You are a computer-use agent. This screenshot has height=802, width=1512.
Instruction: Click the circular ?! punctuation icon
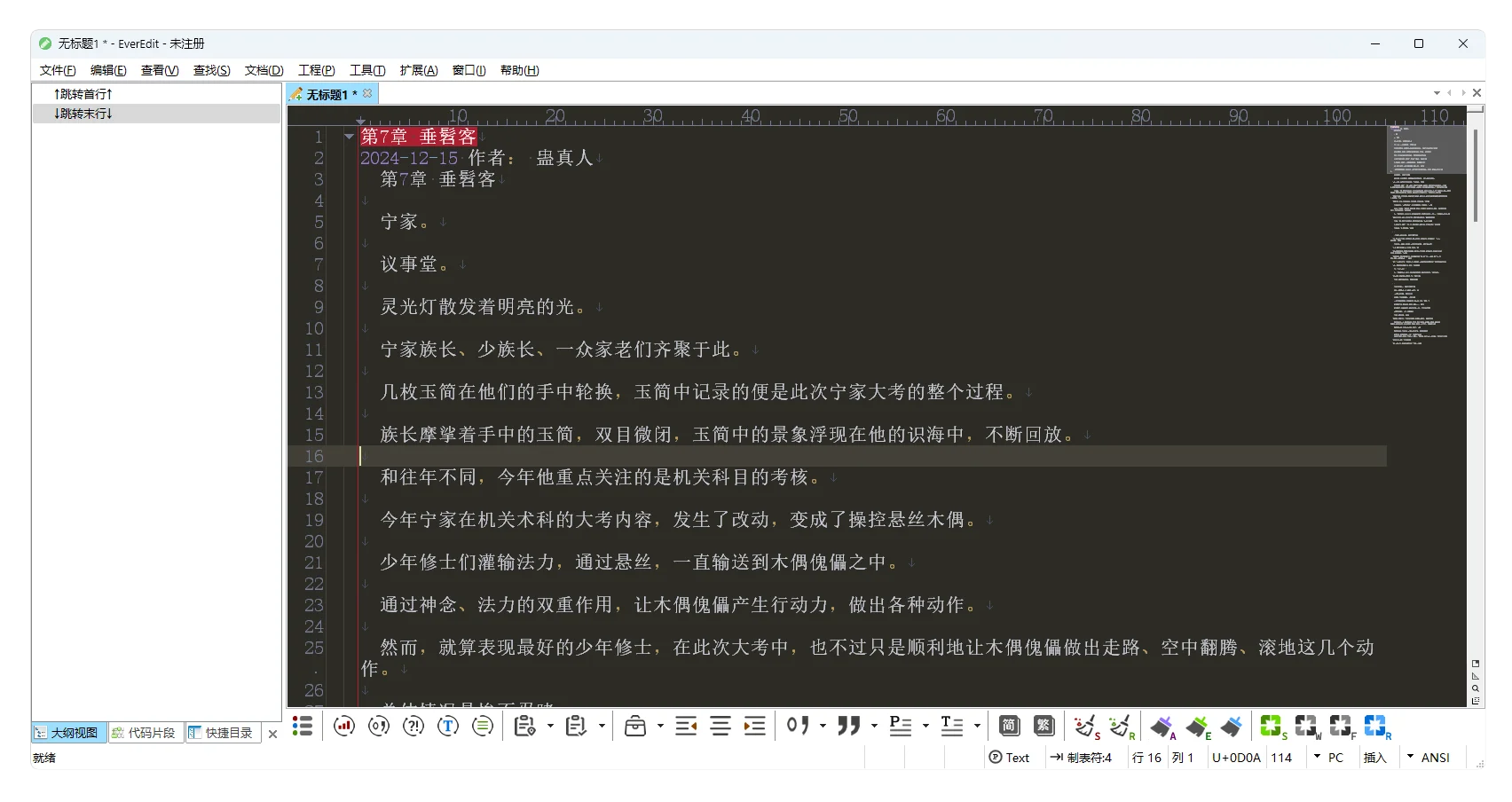[x=413, y=727]
